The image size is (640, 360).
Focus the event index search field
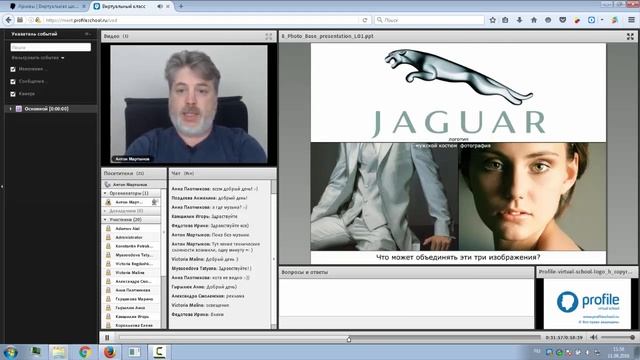point(51,47)
